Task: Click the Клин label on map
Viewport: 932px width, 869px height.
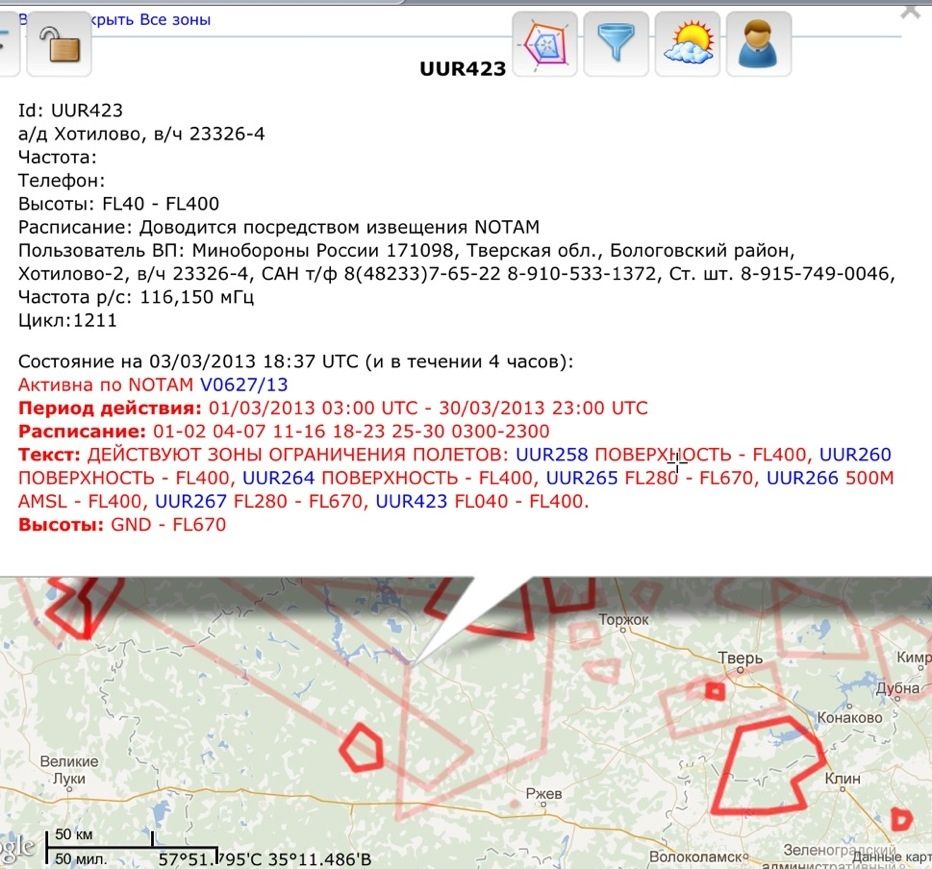Action: tap(842, 778)
